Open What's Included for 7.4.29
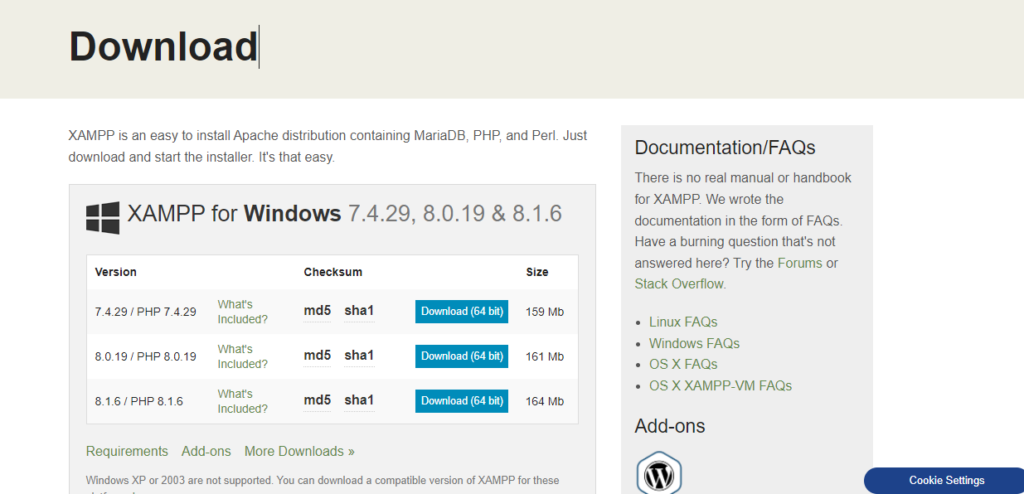 coord(242,312)
